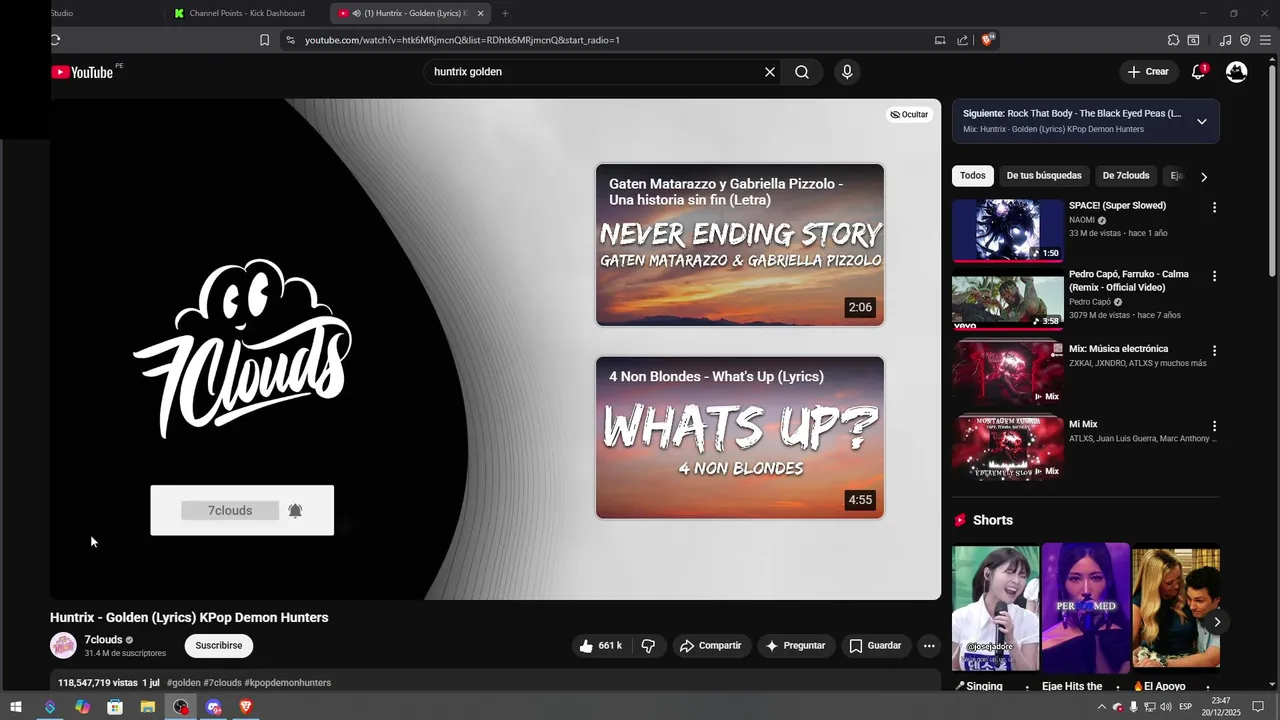Show more filter chips with right arrow
1280x720 pixels.
point(1204,176)
